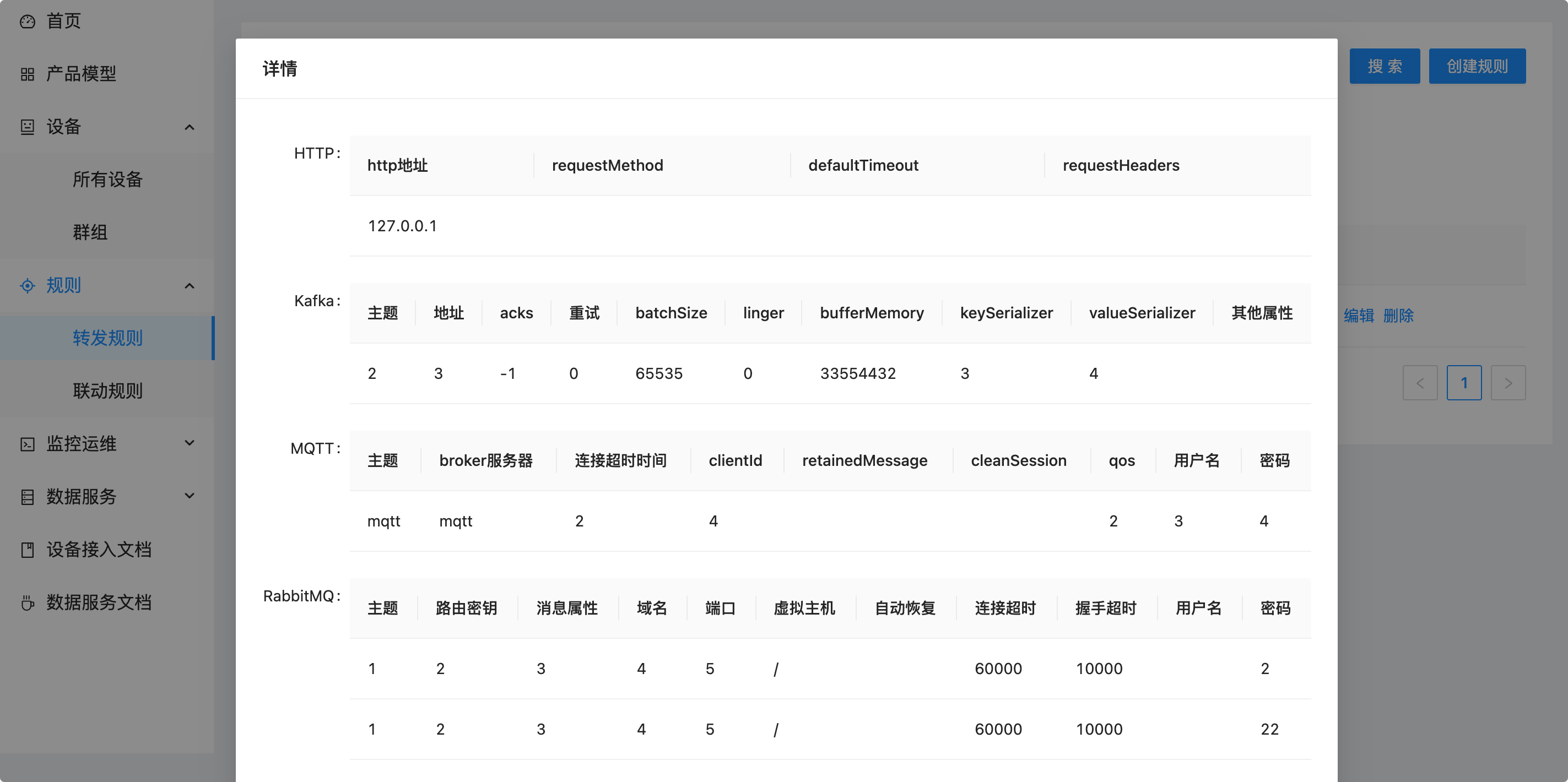Click the 删除 link
The width and height of the screenshot is (1568, 782).
click(x=1398, y=315)
